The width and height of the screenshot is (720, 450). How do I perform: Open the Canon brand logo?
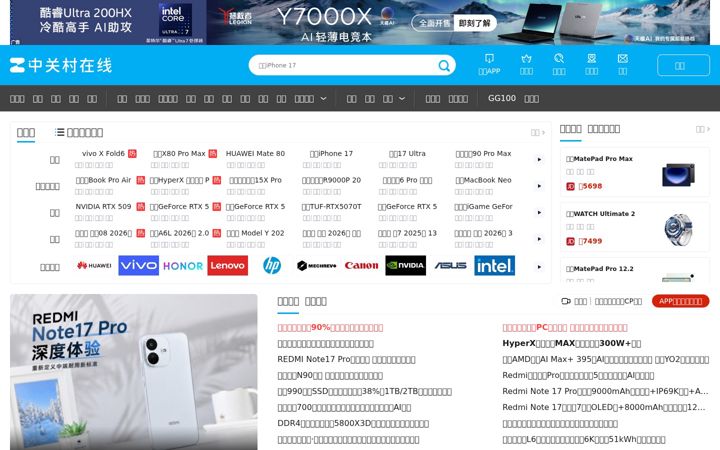[x=361, y=265]
